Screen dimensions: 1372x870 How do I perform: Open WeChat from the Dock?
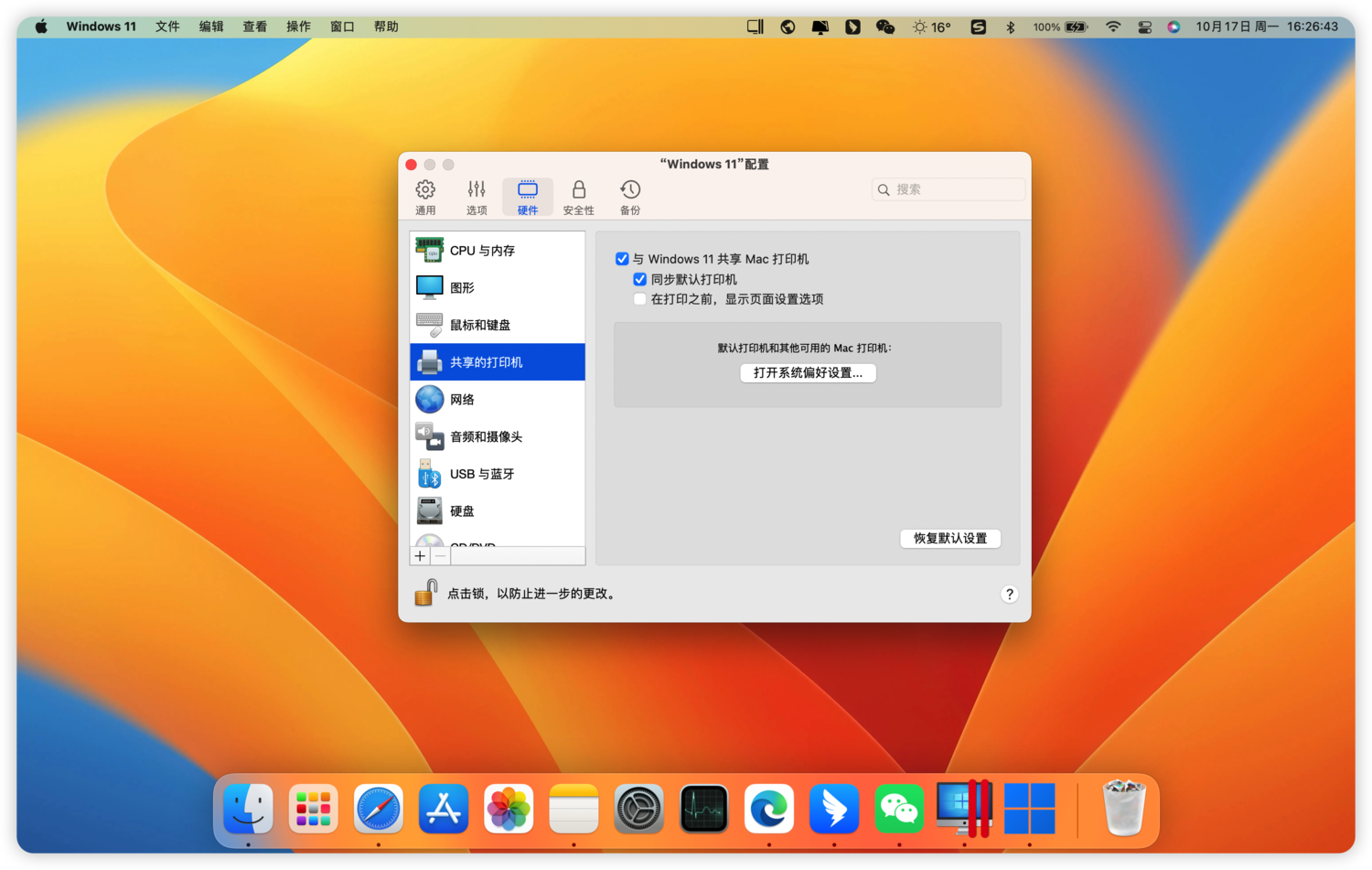coord(899,809)
